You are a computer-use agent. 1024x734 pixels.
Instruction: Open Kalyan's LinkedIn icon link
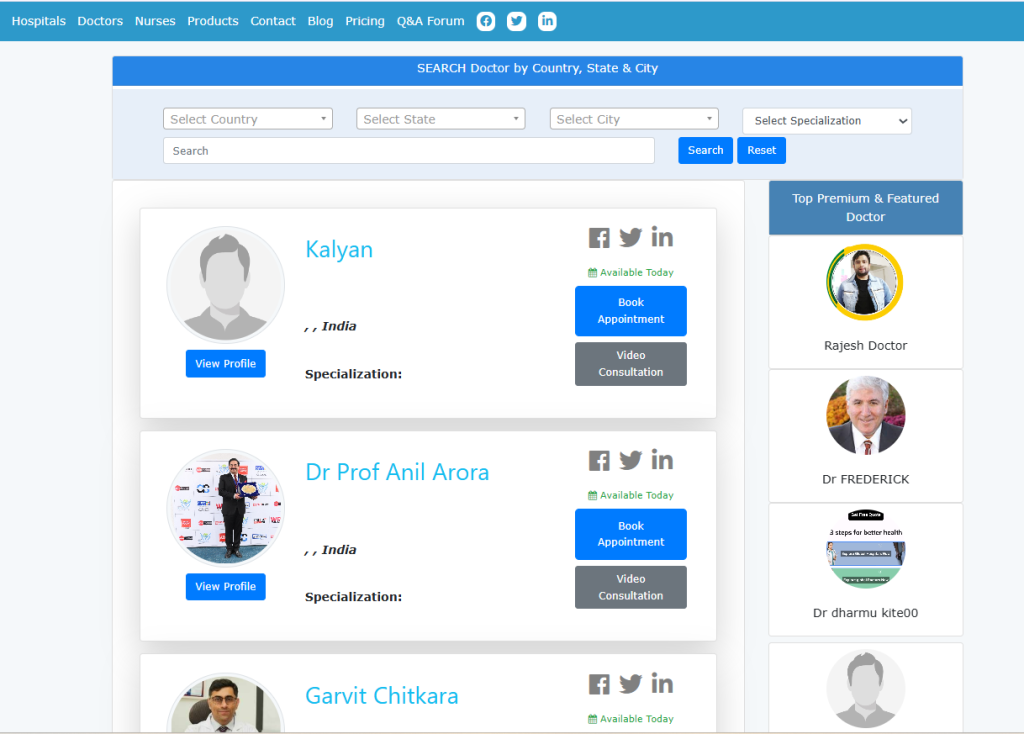(x=662, y=237)
